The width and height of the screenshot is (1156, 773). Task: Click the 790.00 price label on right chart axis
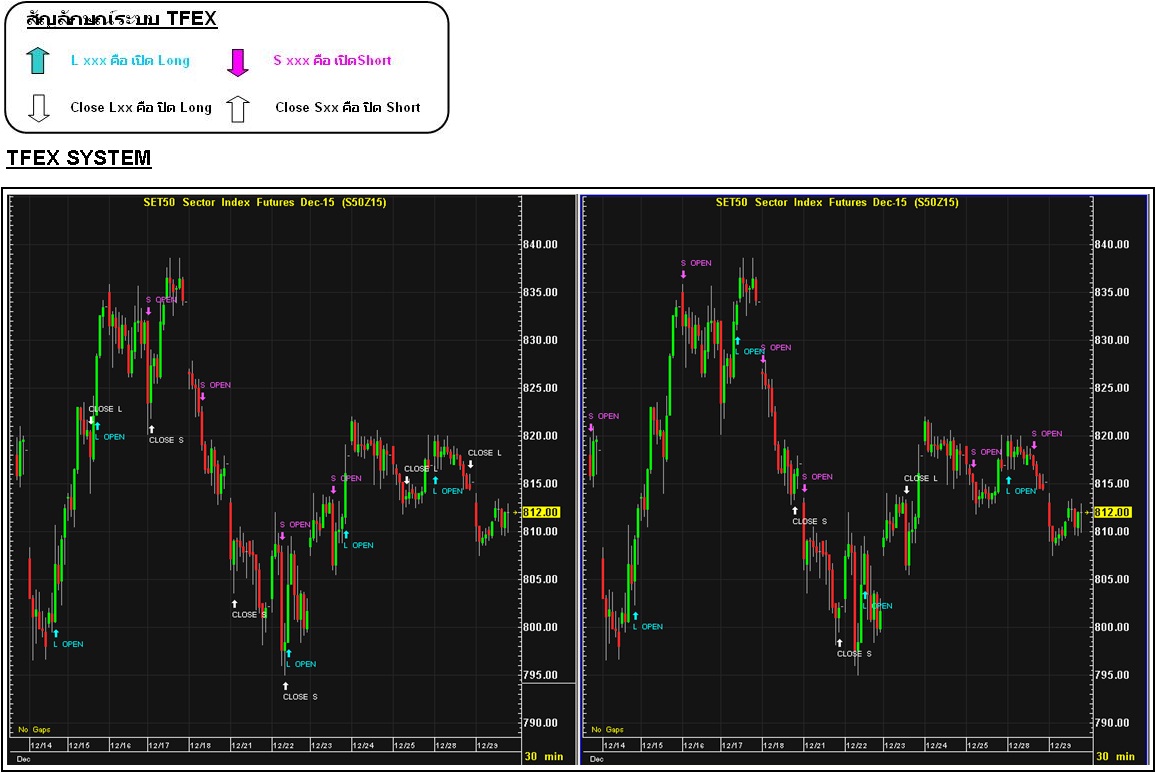(x=1112, y=723)
